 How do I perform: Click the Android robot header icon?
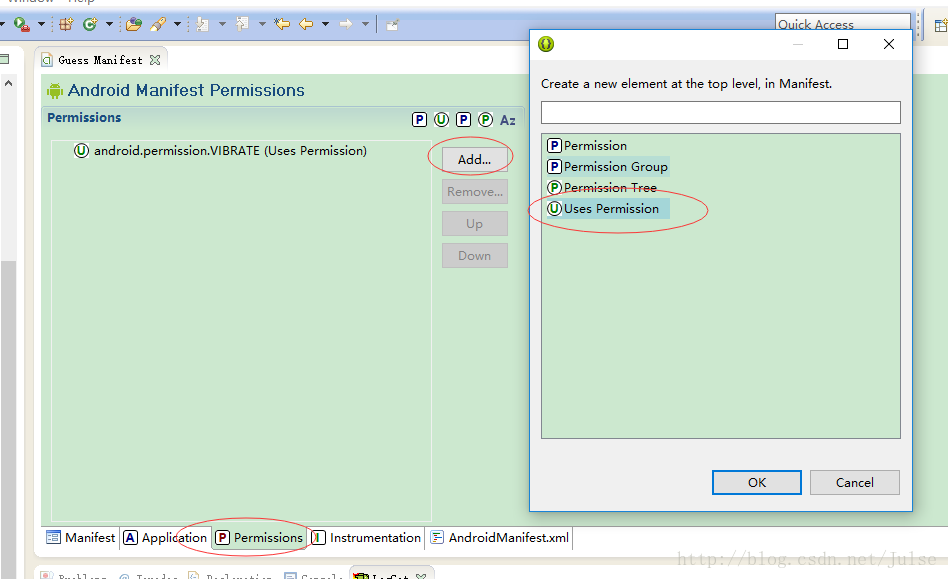(55, 91)
